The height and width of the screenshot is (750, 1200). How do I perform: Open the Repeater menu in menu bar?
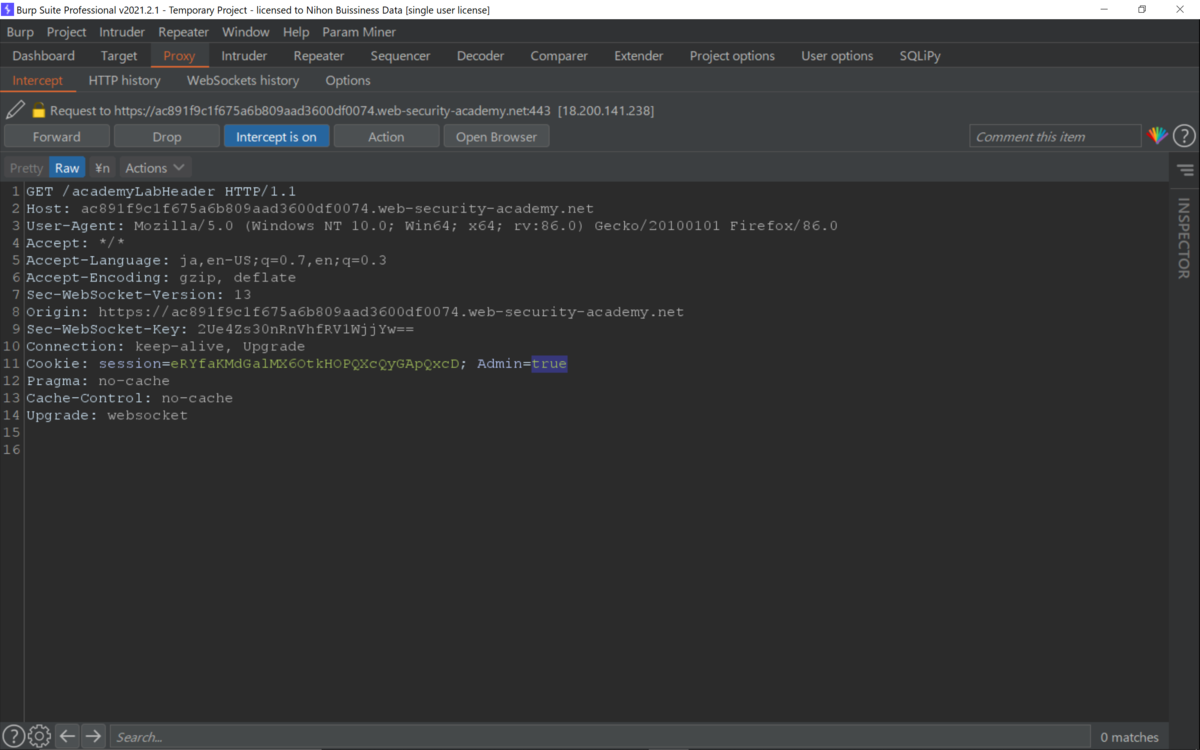[184, 32]
